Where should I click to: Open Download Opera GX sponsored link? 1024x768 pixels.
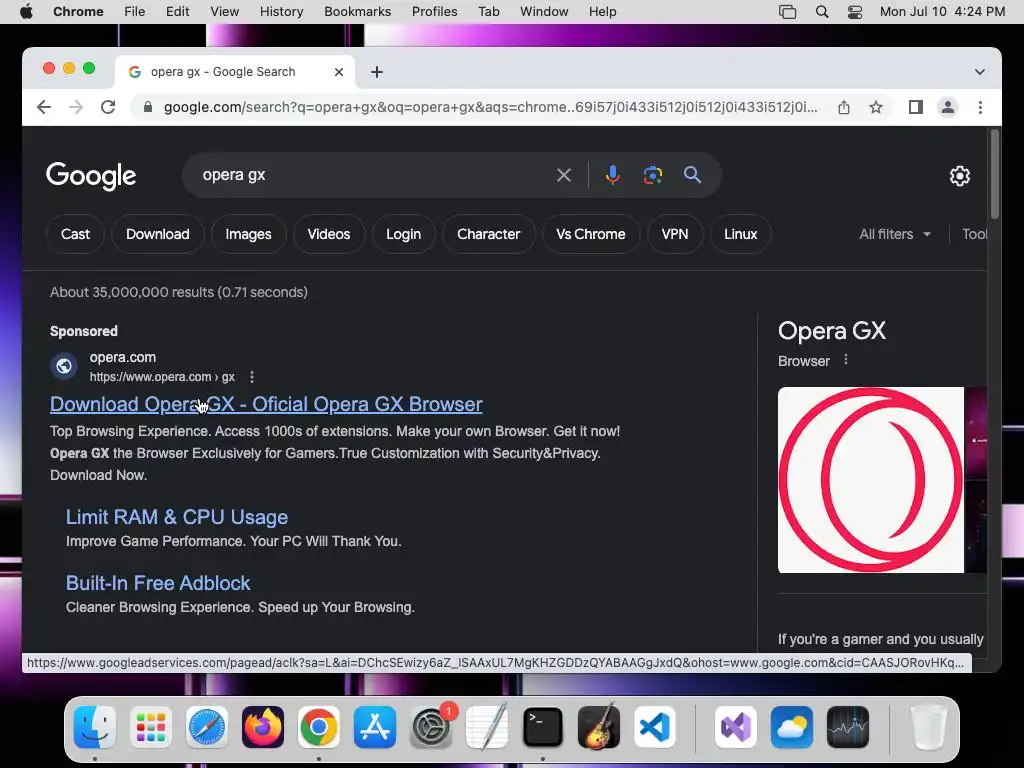tap(266, 404)
